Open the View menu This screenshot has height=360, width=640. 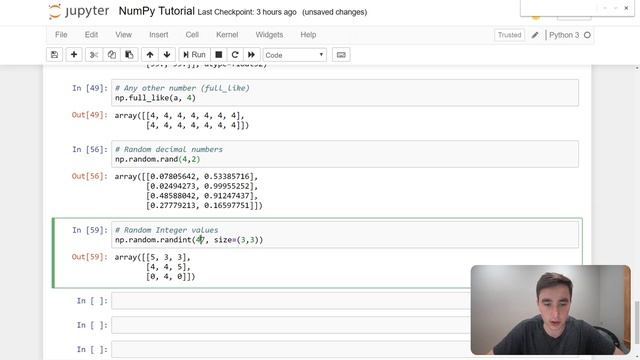(123, 35)
